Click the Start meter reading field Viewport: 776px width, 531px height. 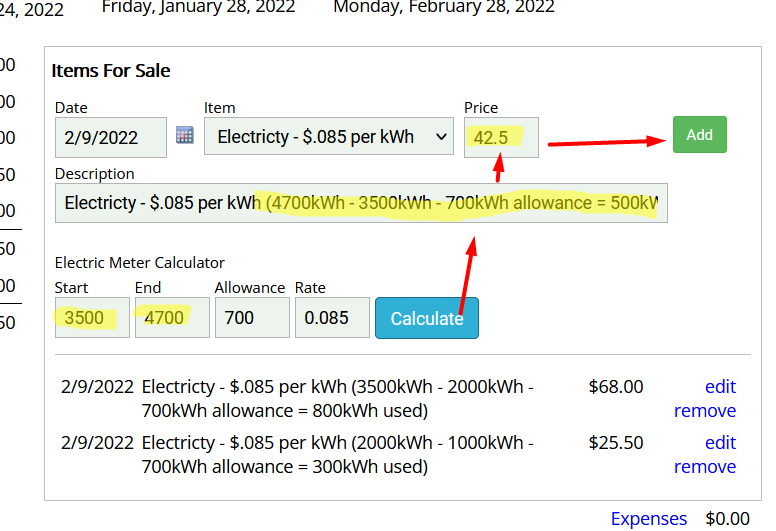(91, 318)
